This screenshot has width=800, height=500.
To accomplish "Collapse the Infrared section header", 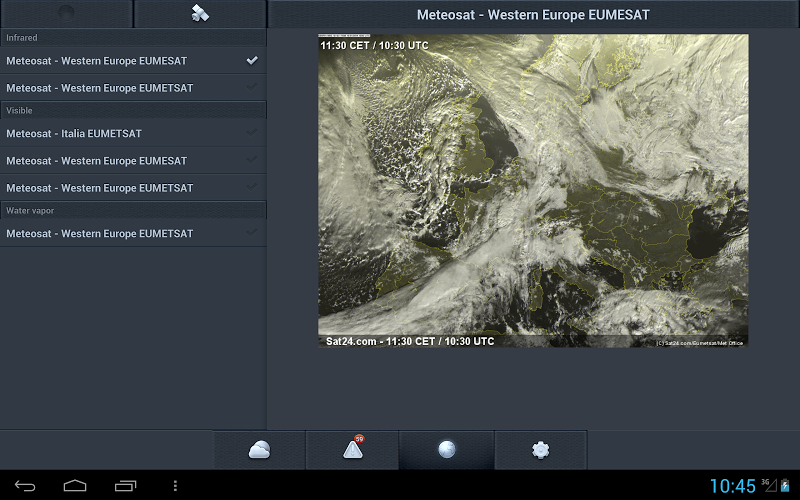I will (133, 38).
